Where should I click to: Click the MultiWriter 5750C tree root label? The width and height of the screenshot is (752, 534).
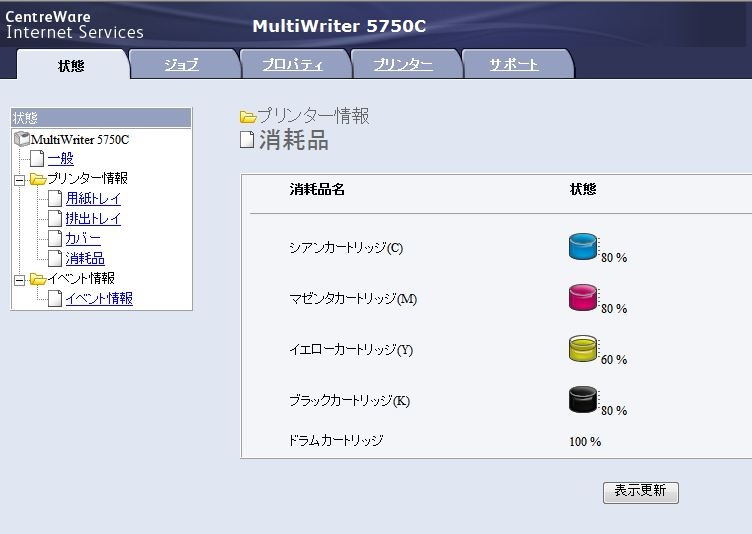click(80, 140)
